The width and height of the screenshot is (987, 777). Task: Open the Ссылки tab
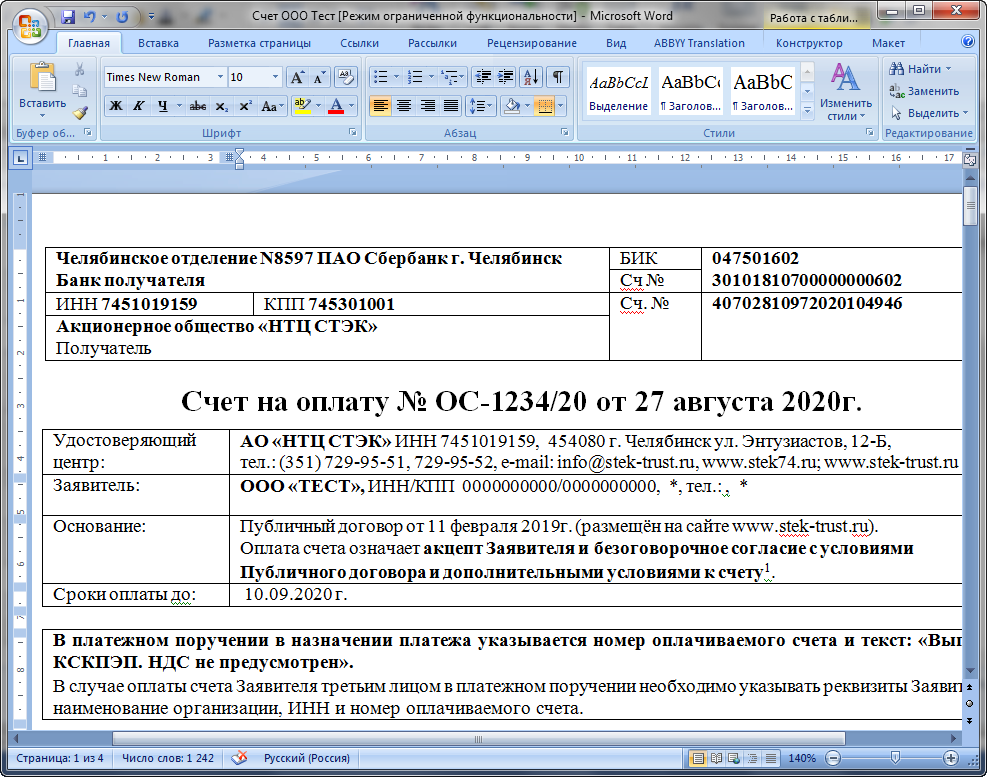click(x=359, y=43)
